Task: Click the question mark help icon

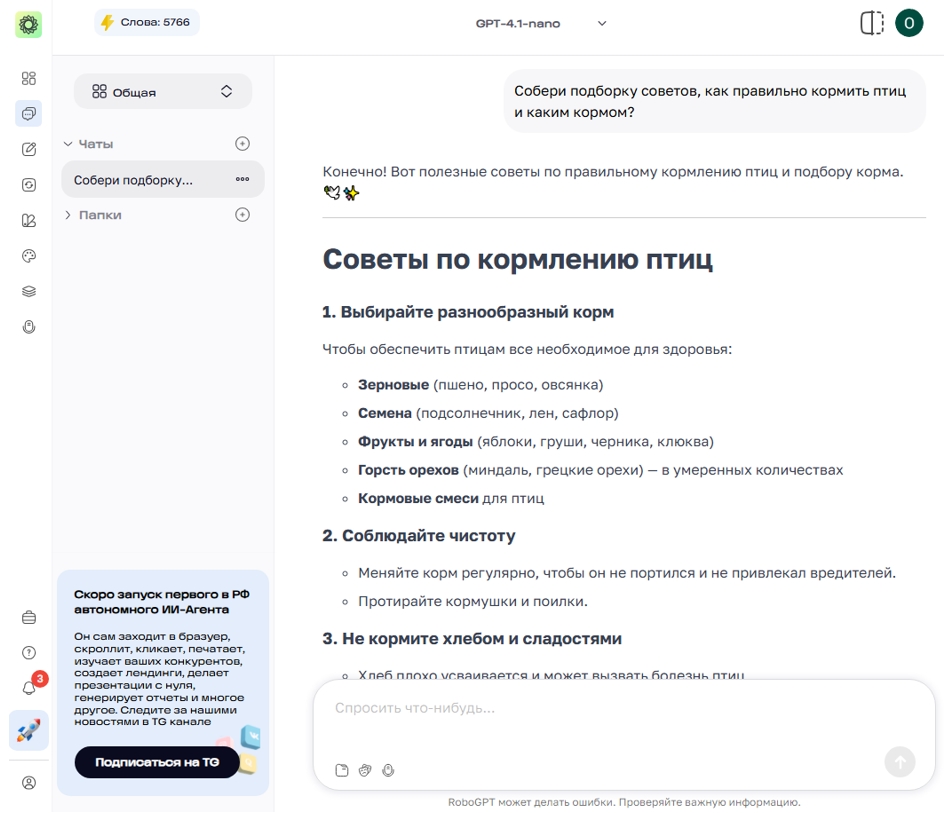Action: (x=28, y=653)
